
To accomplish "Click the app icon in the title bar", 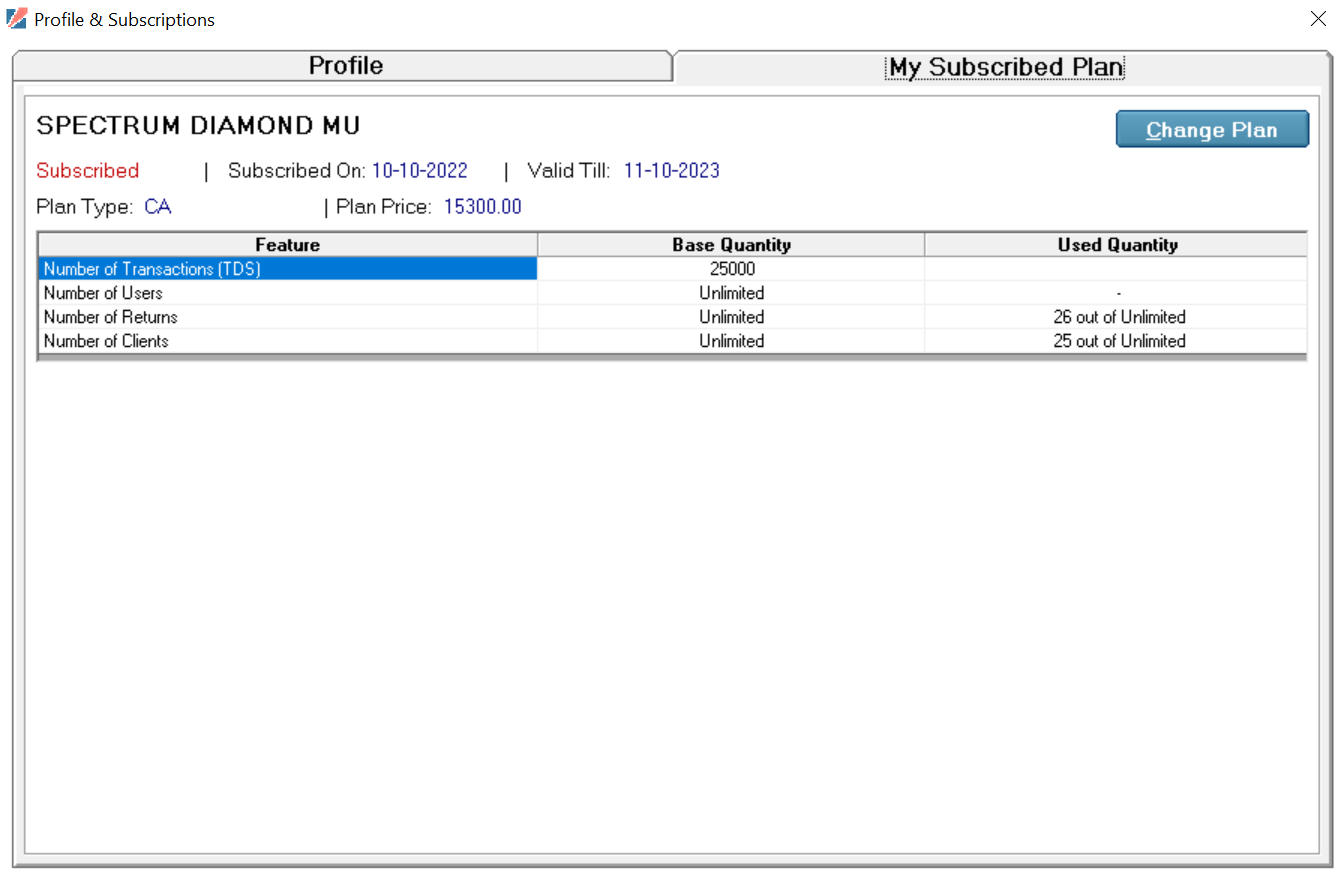I will click(16, 19).
